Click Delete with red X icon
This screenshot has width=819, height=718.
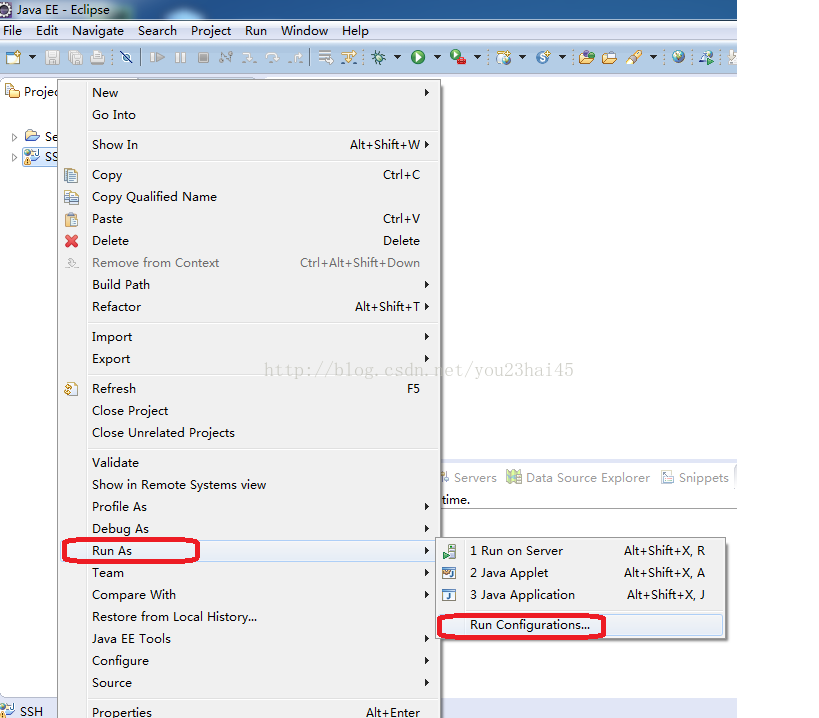point(261,241)
